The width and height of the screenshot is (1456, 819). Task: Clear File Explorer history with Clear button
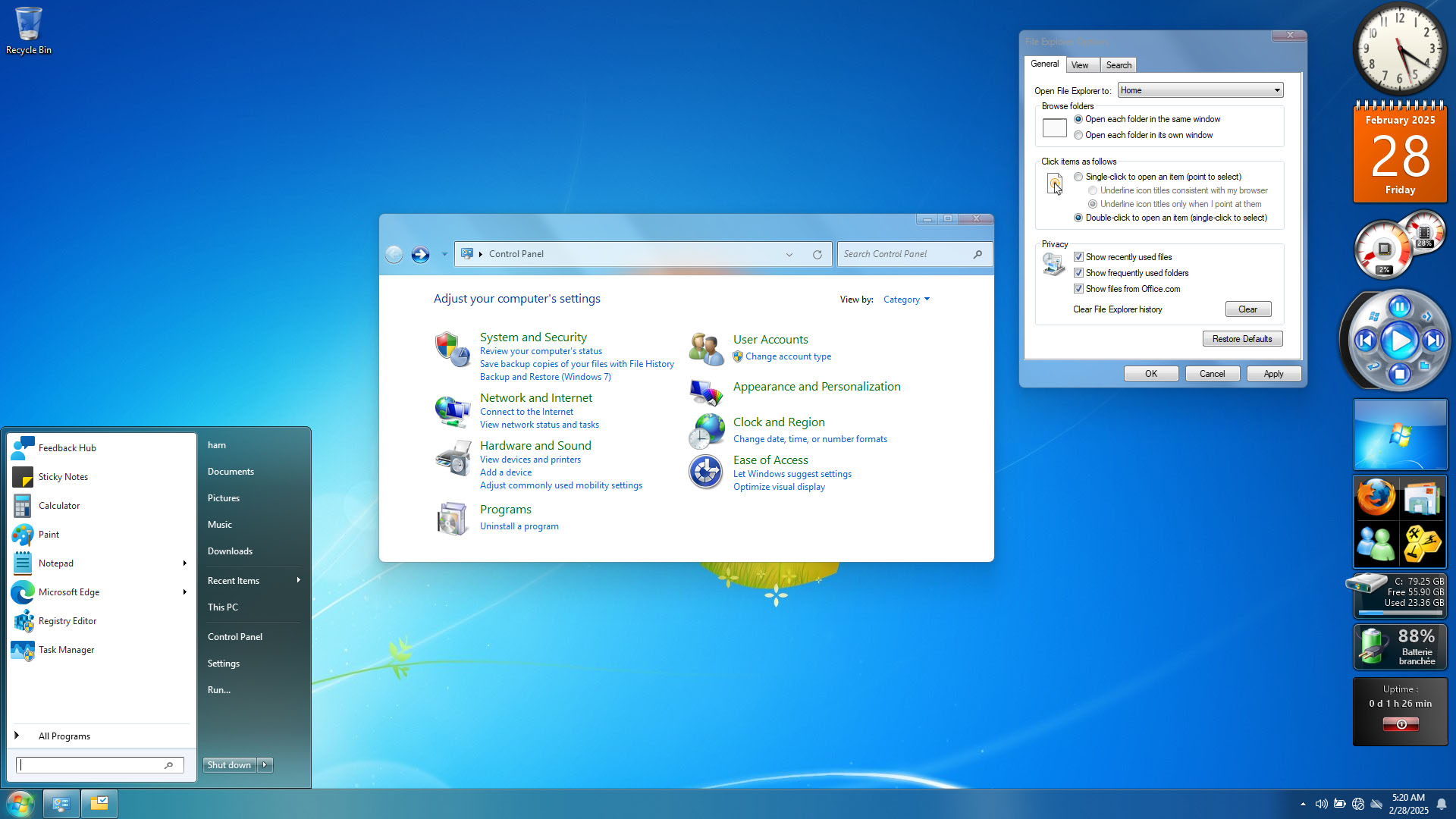[1247, 309]
